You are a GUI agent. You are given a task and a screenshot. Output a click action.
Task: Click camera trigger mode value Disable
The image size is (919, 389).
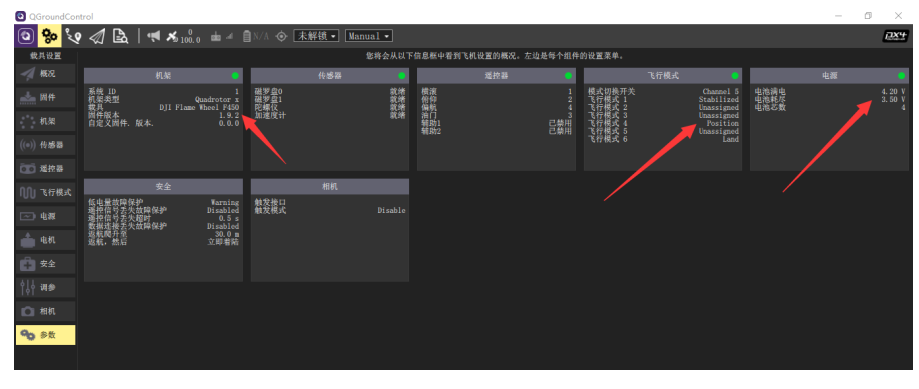(x=391, y=210)
